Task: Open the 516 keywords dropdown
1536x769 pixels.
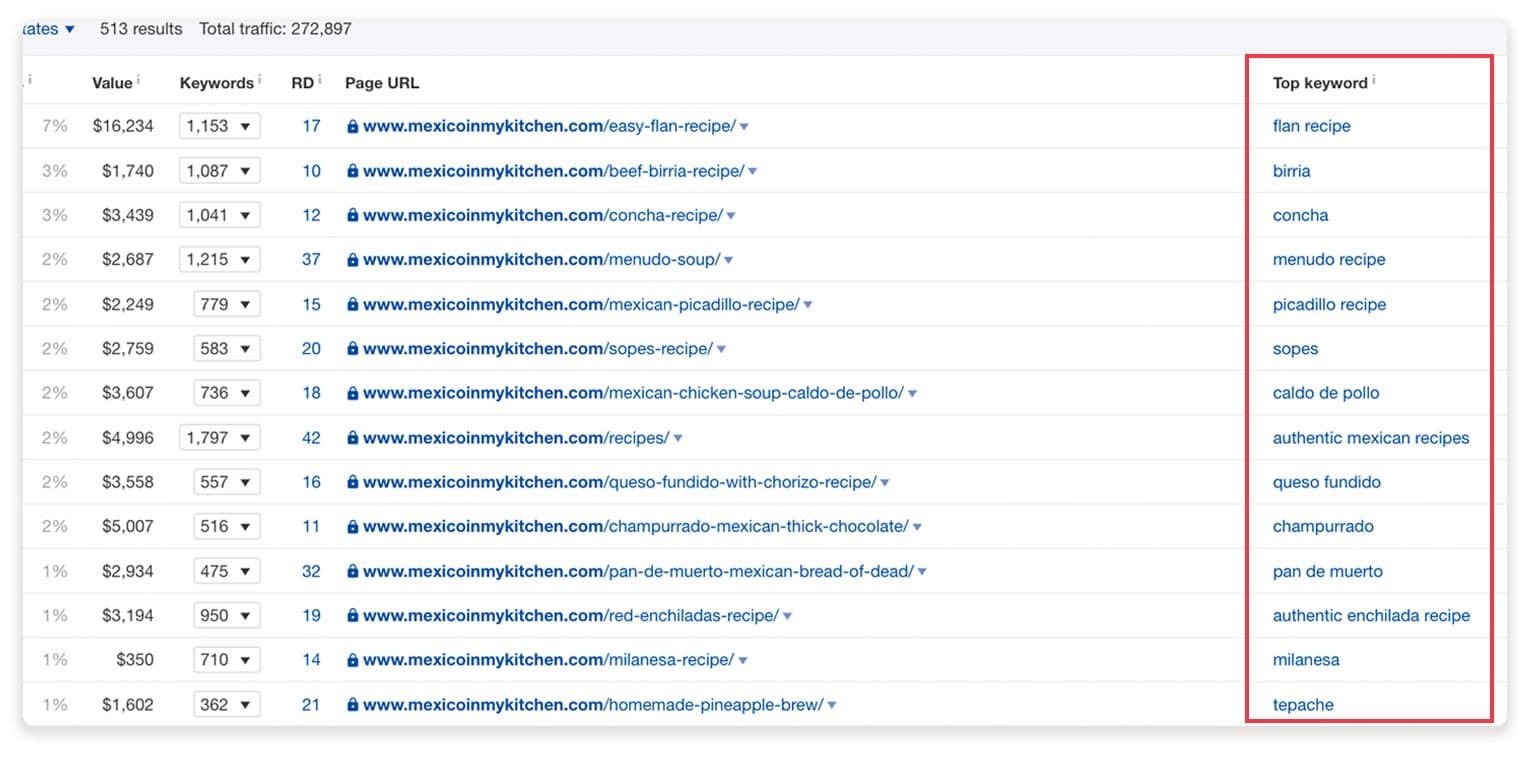Action: click(227, 526)
